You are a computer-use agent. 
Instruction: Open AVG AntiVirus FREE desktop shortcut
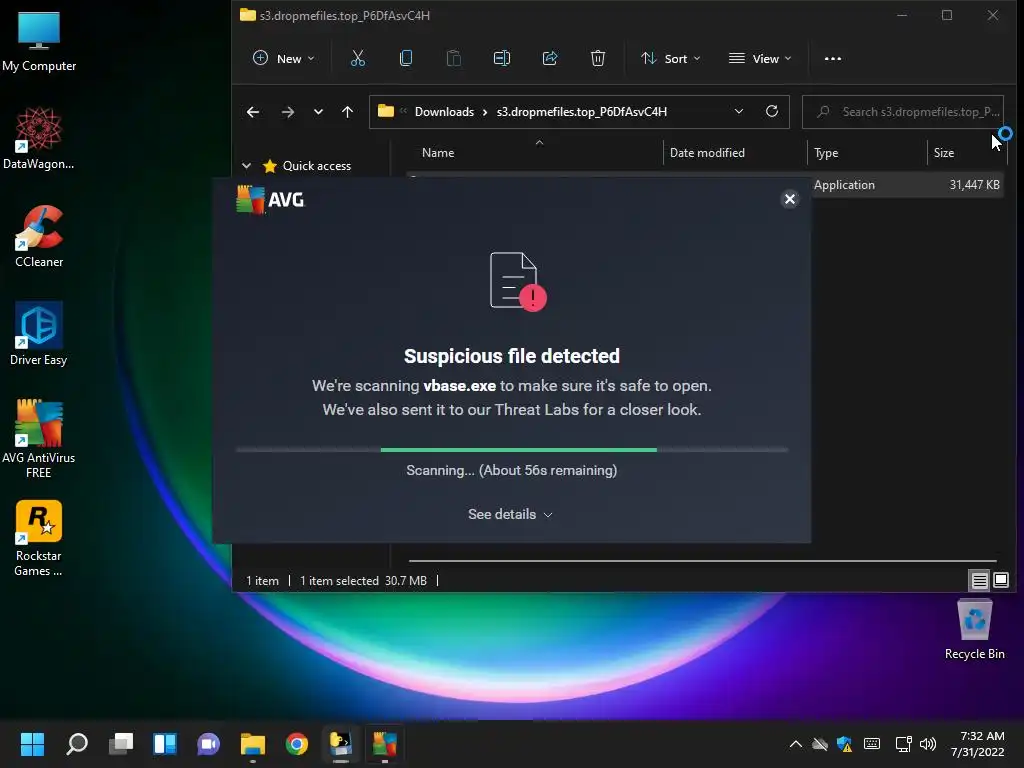[39, 439]
